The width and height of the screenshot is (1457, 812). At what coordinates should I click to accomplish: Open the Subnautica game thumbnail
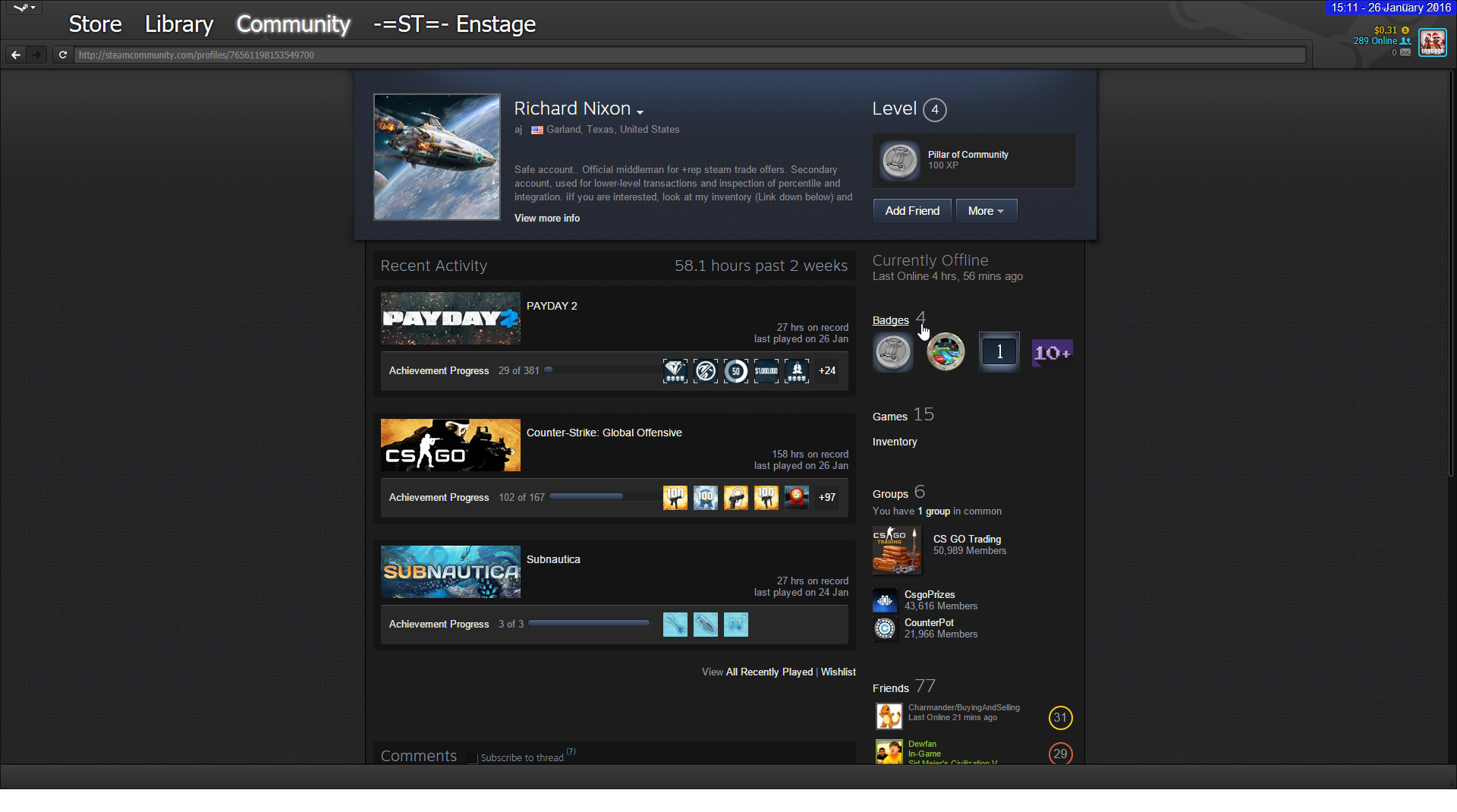[x=450, y=571]
